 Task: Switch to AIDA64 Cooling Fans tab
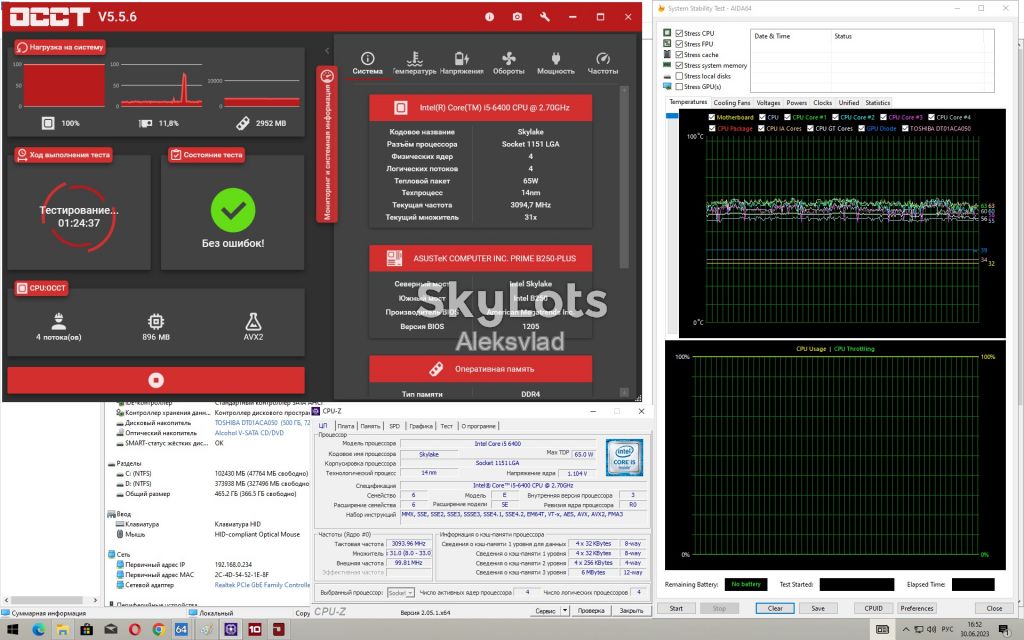coord(731,103)
